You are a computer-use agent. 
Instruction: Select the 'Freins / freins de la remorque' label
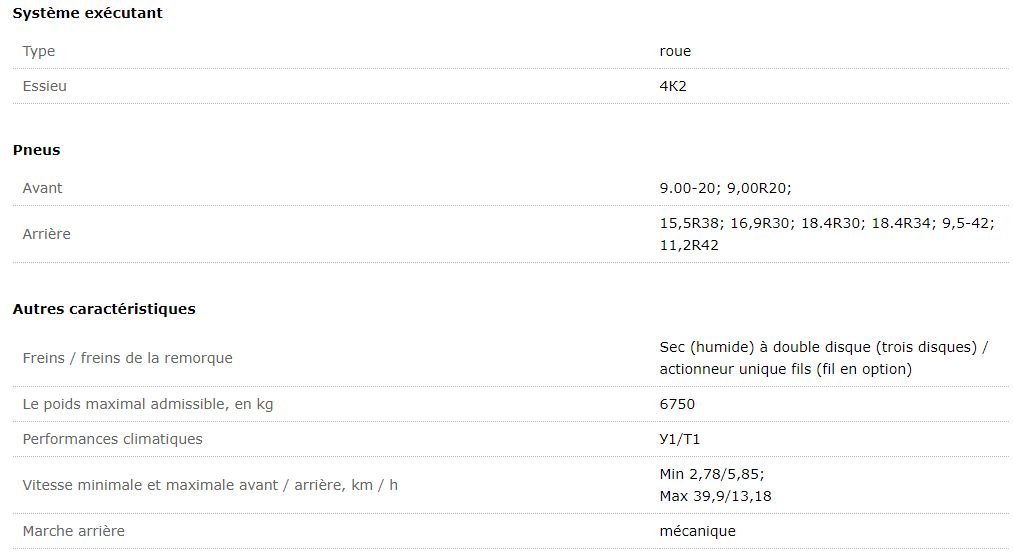tap(127, 358)
